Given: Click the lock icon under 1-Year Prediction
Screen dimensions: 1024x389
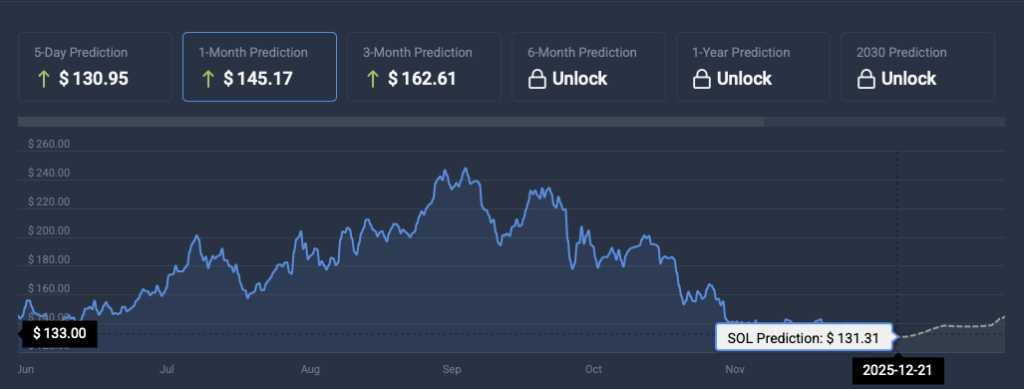Looking at the screenshot, I should point(701,80).
